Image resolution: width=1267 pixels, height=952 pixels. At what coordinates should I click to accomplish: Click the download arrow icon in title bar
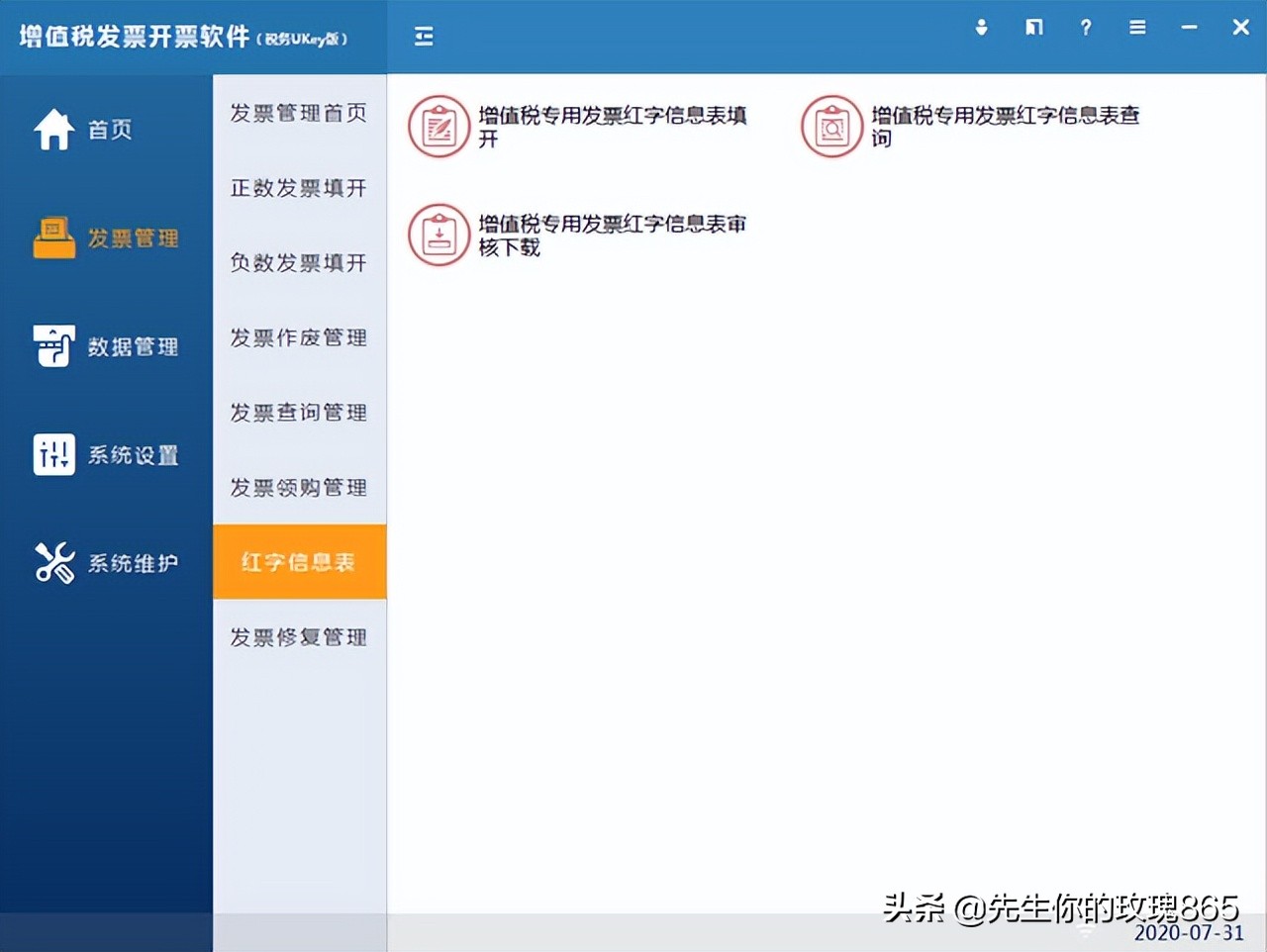pos(981,28)
